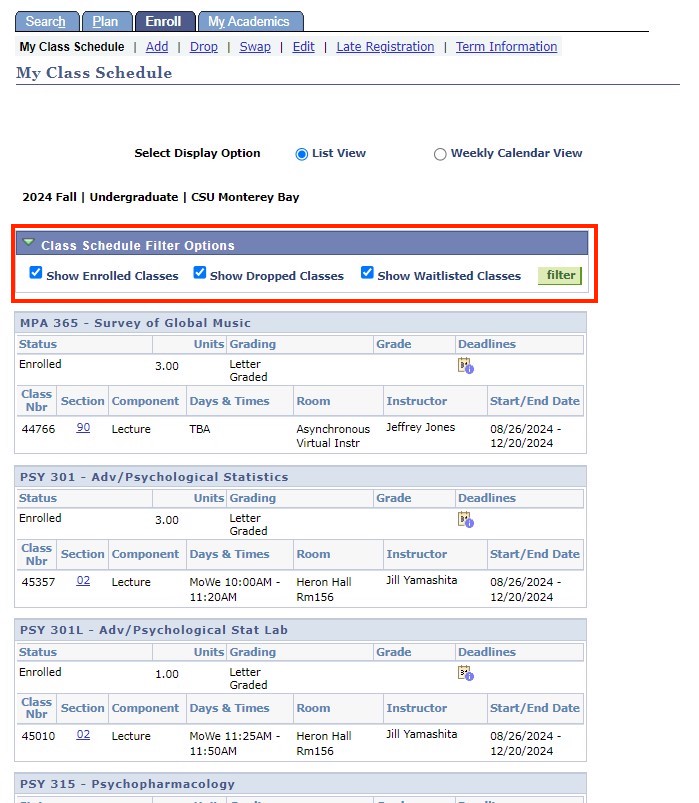This screenshot has height=803, width=699.
Task: Open section 90 link for MPA 365
Action: pyautogui.click(x=83, y=427)
